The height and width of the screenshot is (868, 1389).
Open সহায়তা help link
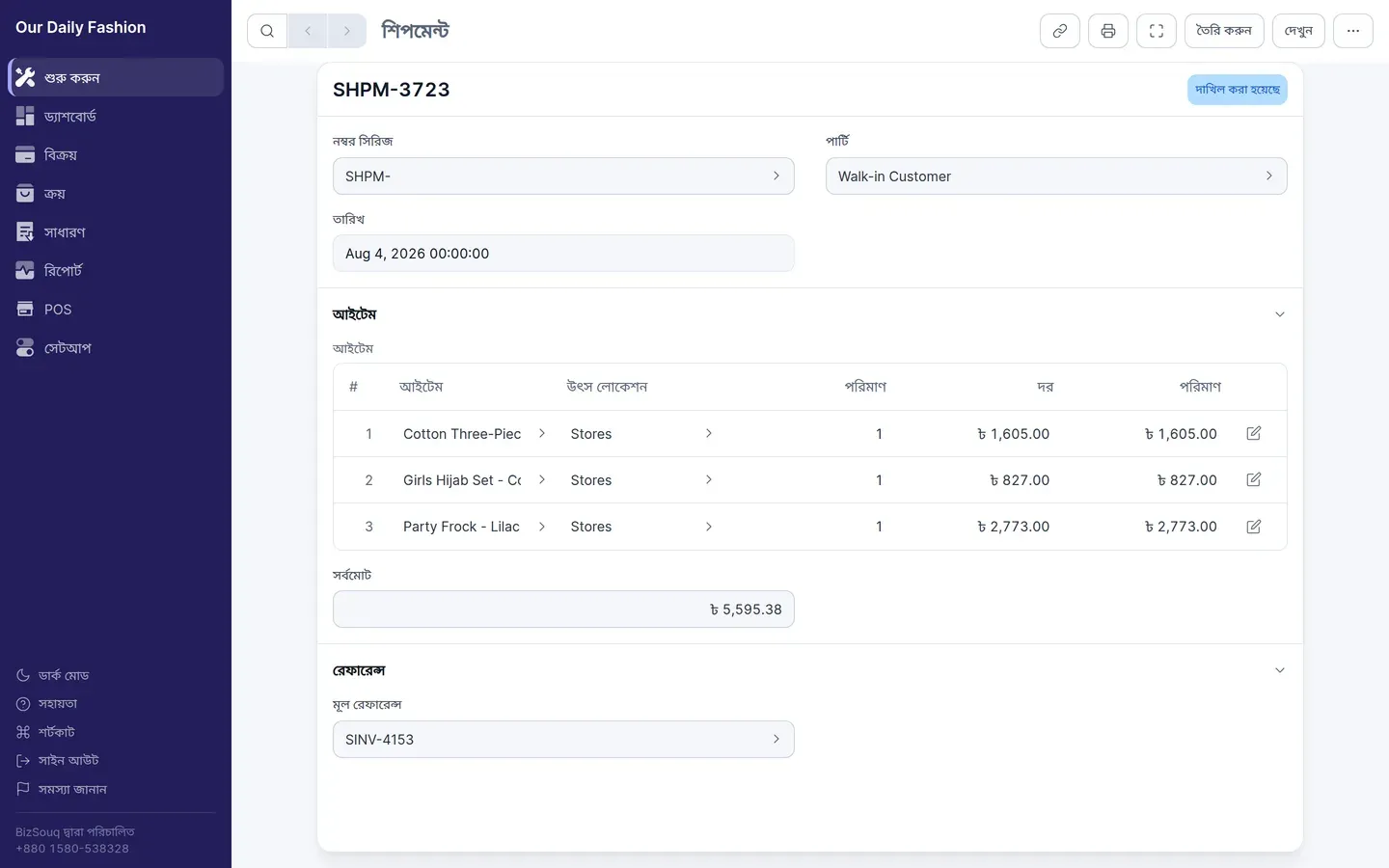click(47, 704)
